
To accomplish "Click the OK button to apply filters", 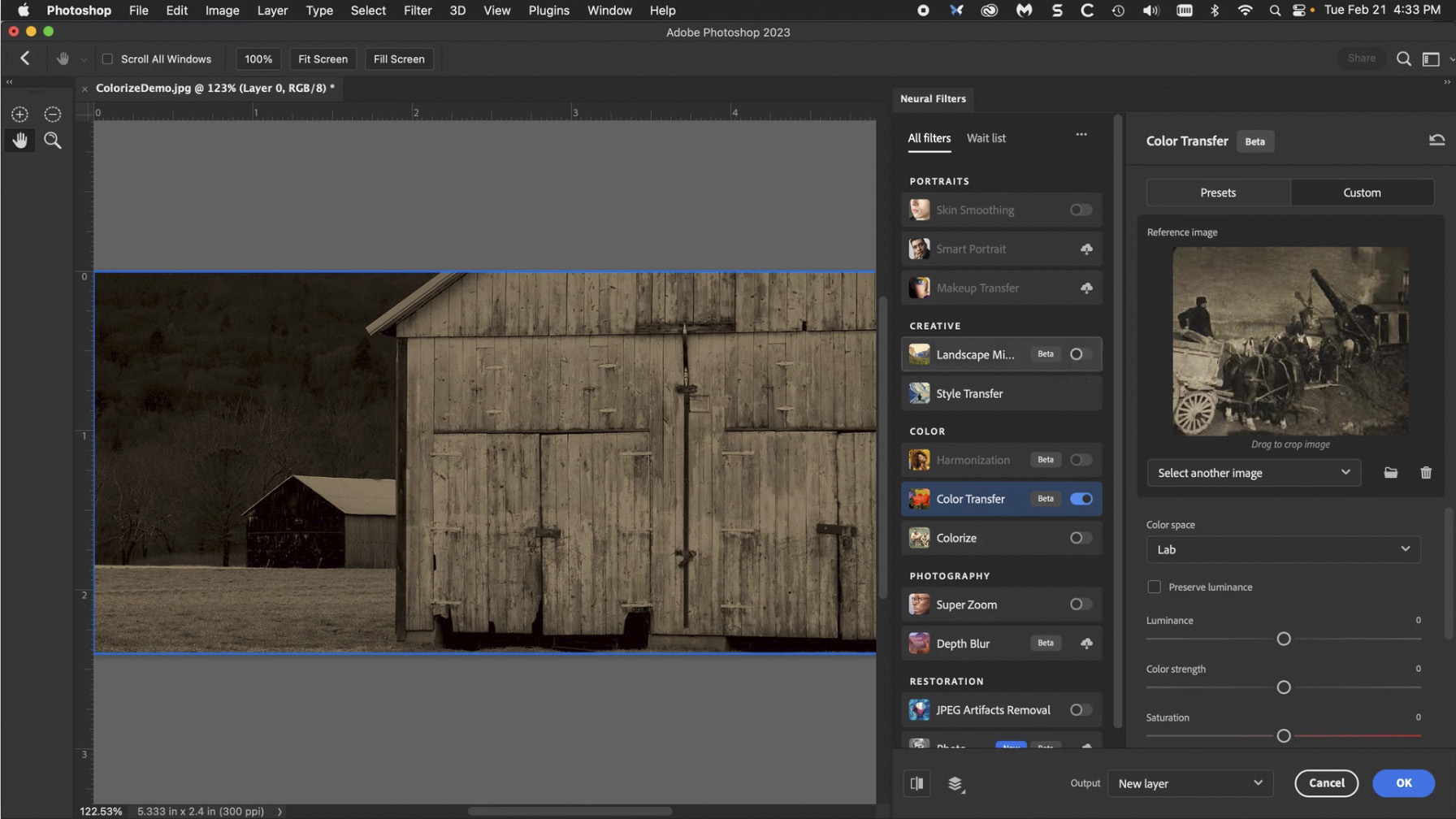I will [1403, 783].
